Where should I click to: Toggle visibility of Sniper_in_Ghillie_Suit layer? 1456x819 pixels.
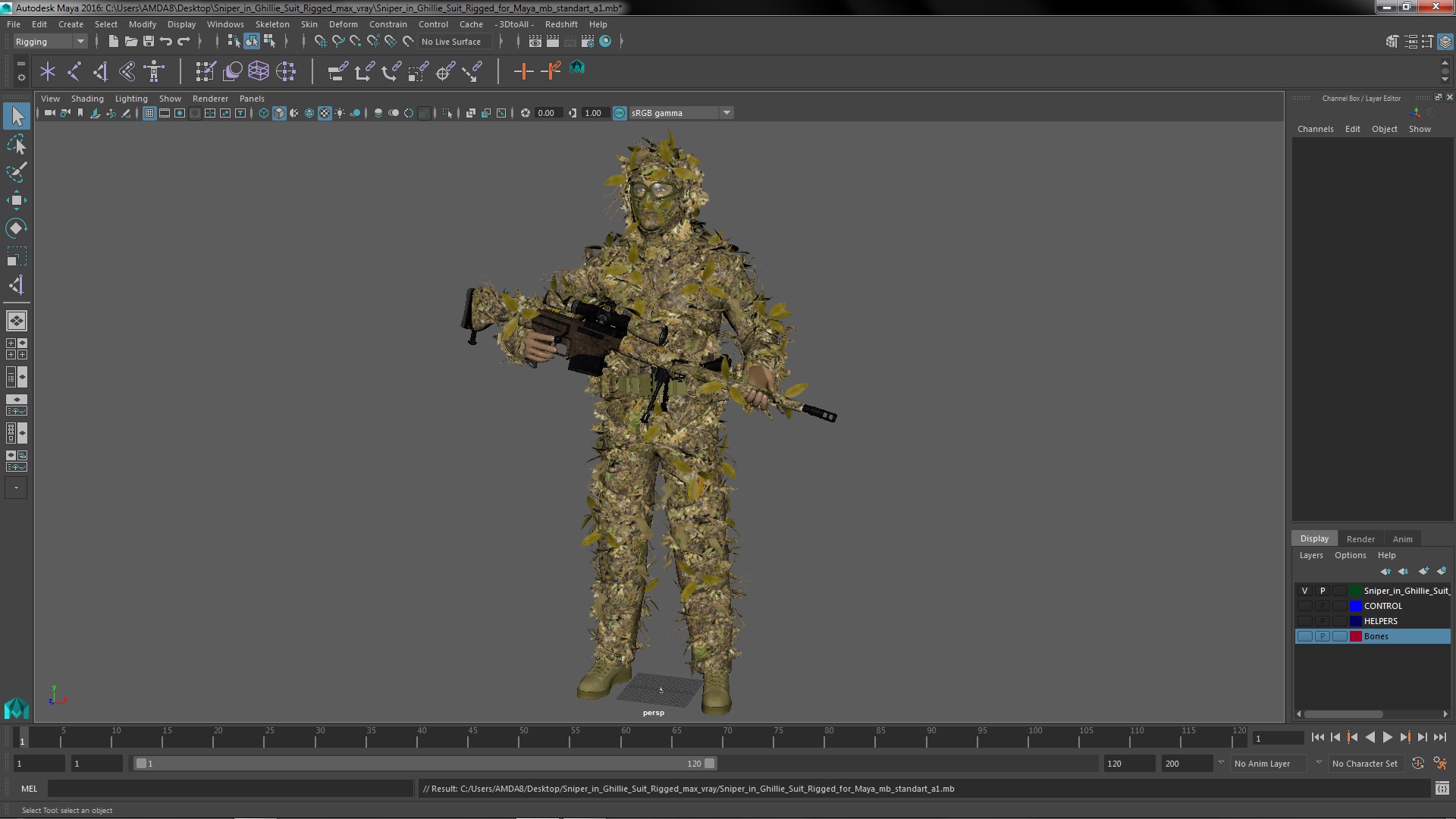click(1304, 591)
